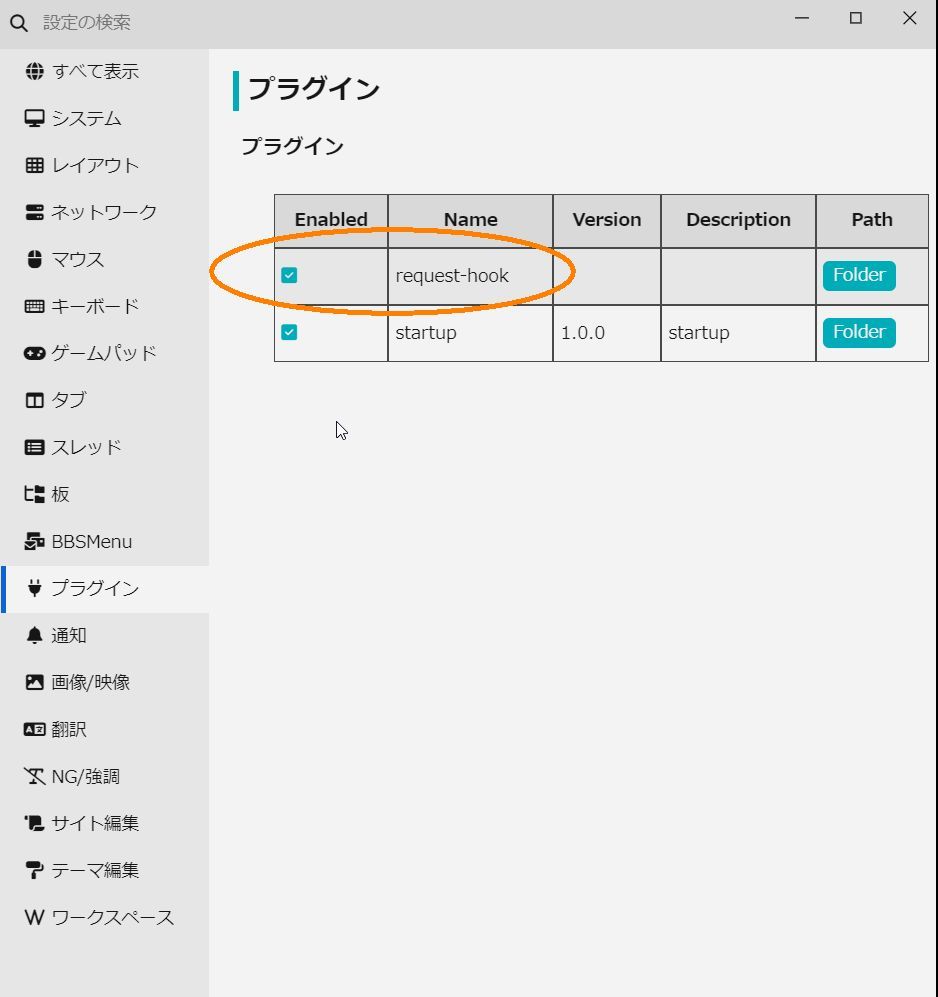The height and width of the screenshot is (997, 938).
Task: Uncheck the startup plugin Enabled box
Action: coord(289,332)
